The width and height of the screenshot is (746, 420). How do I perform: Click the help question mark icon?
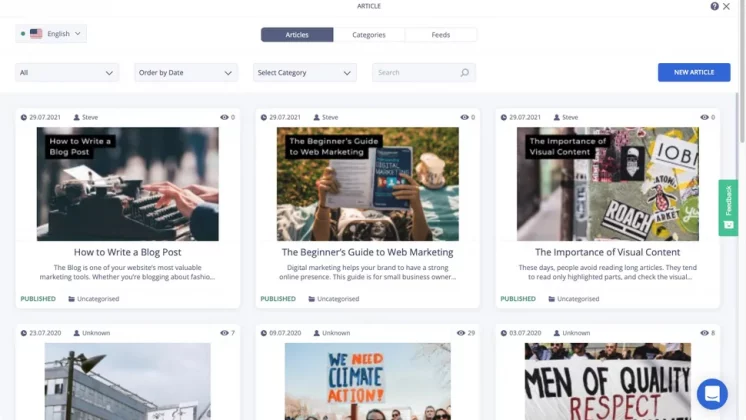(715, 6)
